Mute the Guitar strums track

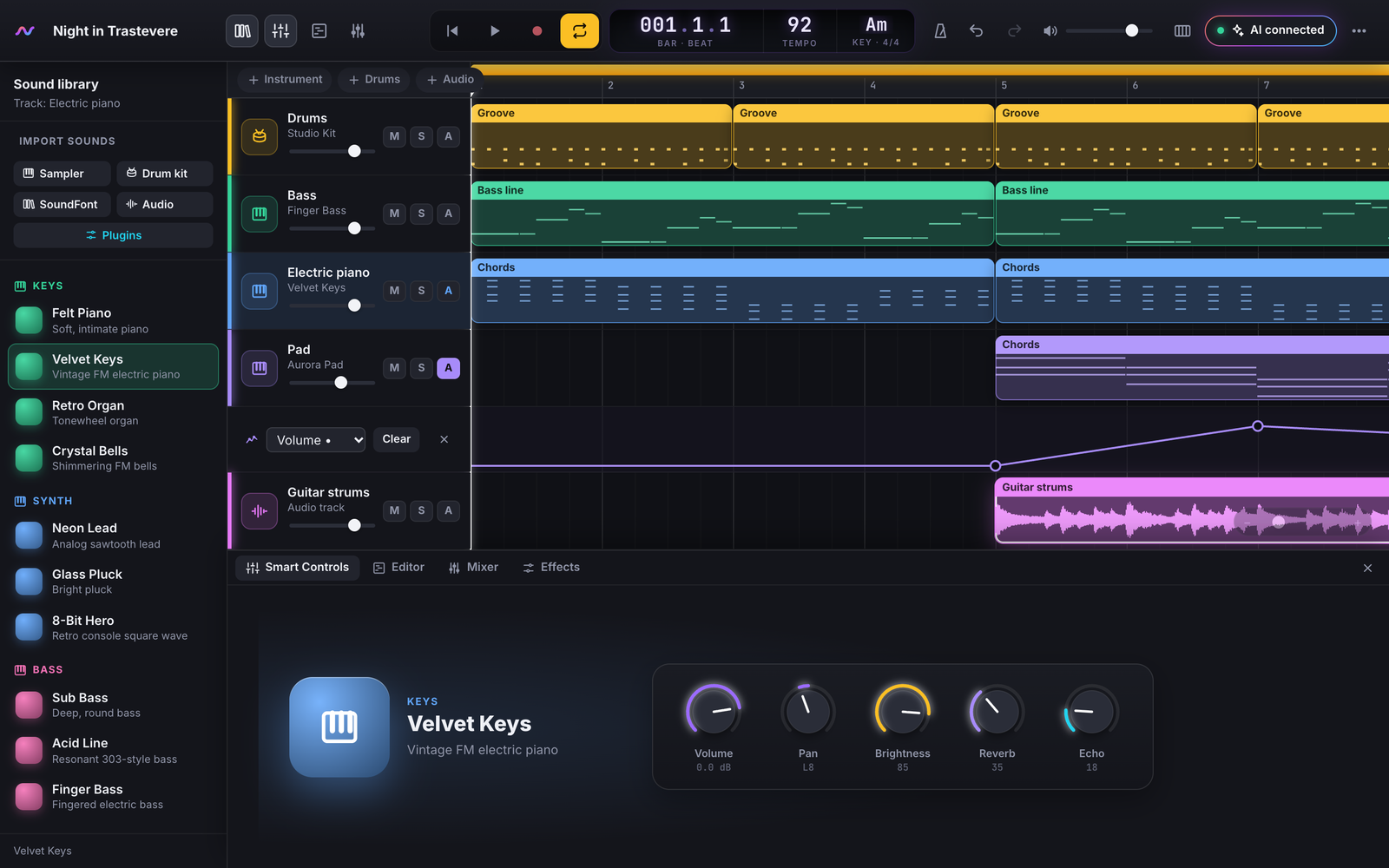click(394, 510)
